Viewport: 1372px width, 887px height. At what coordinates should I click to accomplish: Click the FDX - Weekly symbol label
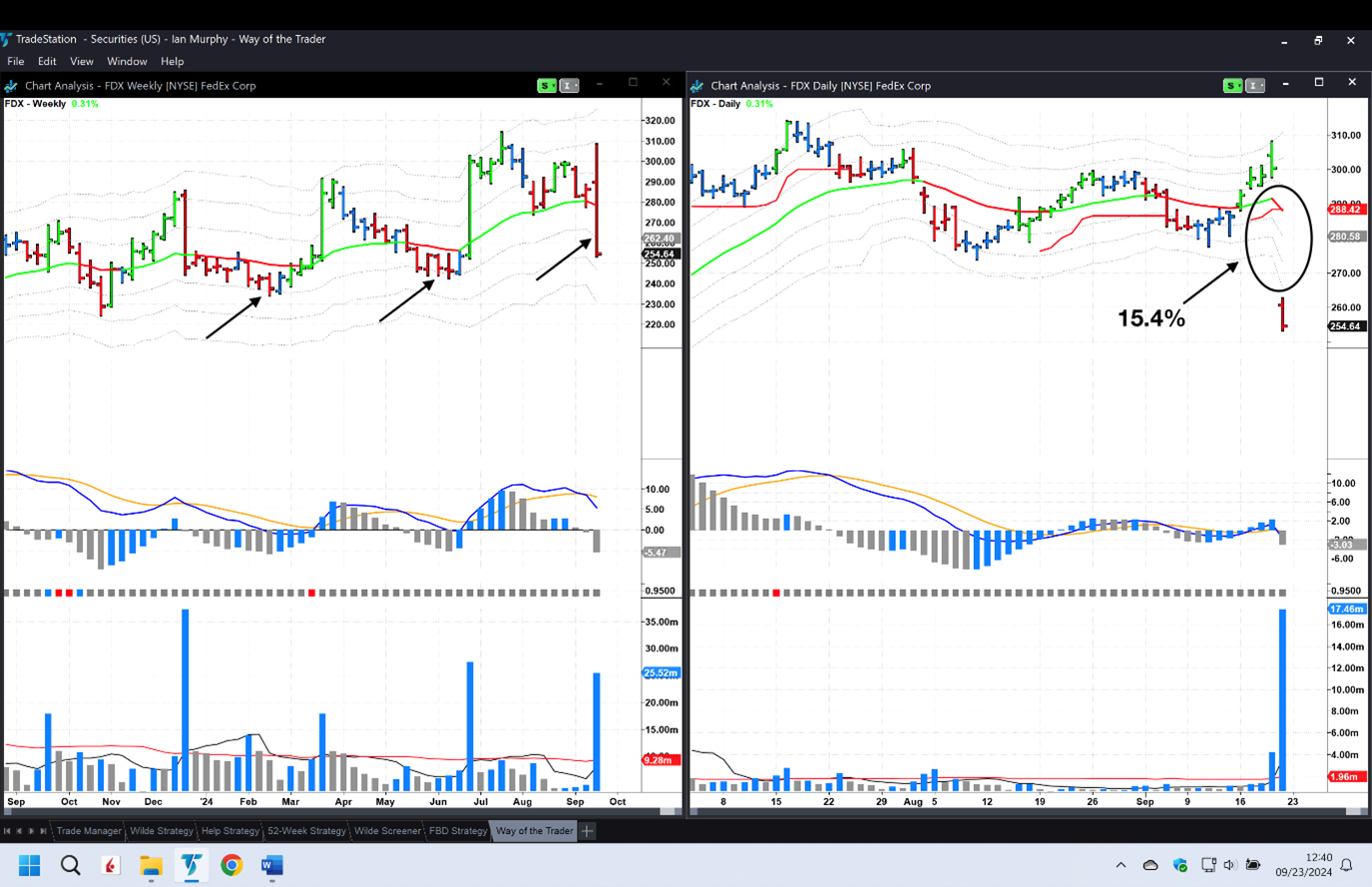coord(36,104)
